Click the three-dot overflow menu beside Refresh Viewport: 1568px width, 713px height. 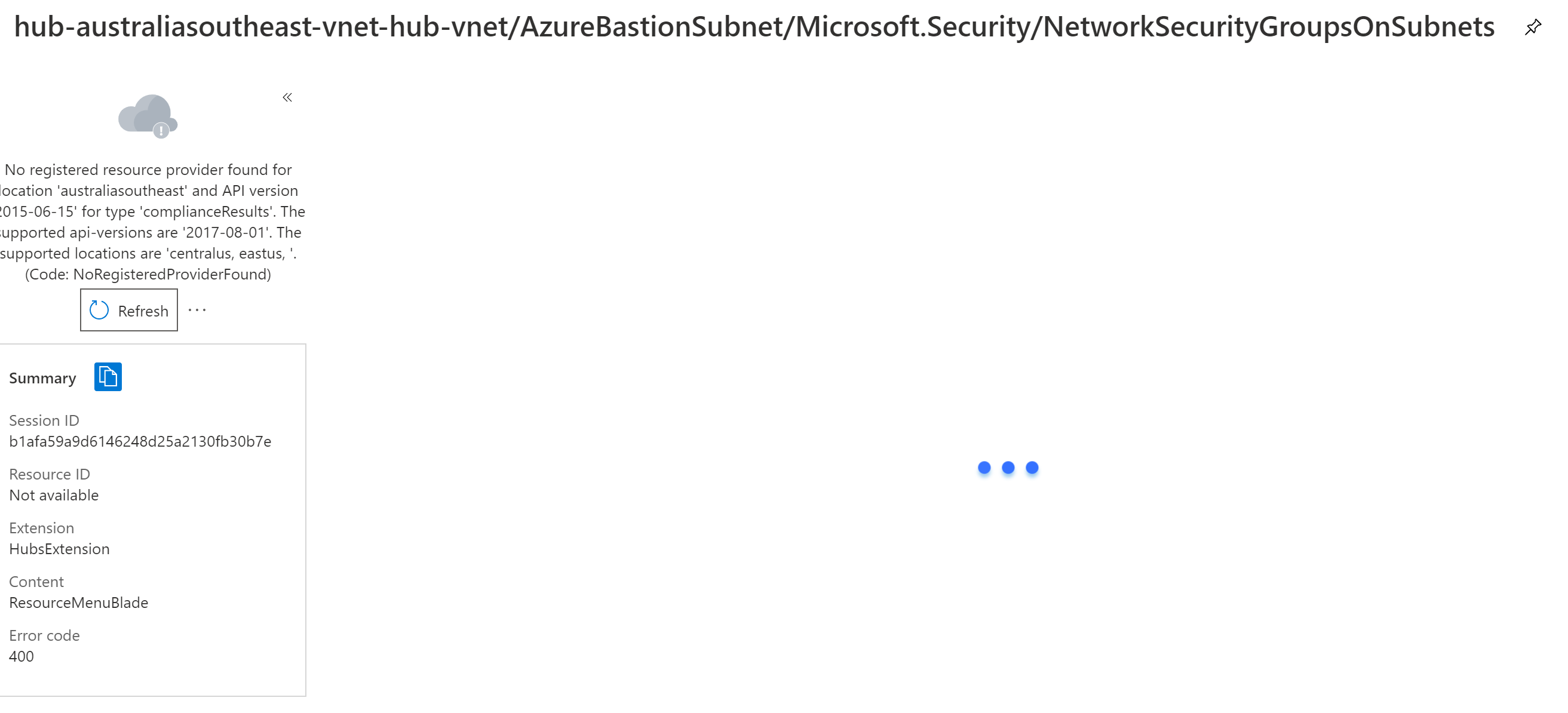pyautogui.click(x=197, y=310)
